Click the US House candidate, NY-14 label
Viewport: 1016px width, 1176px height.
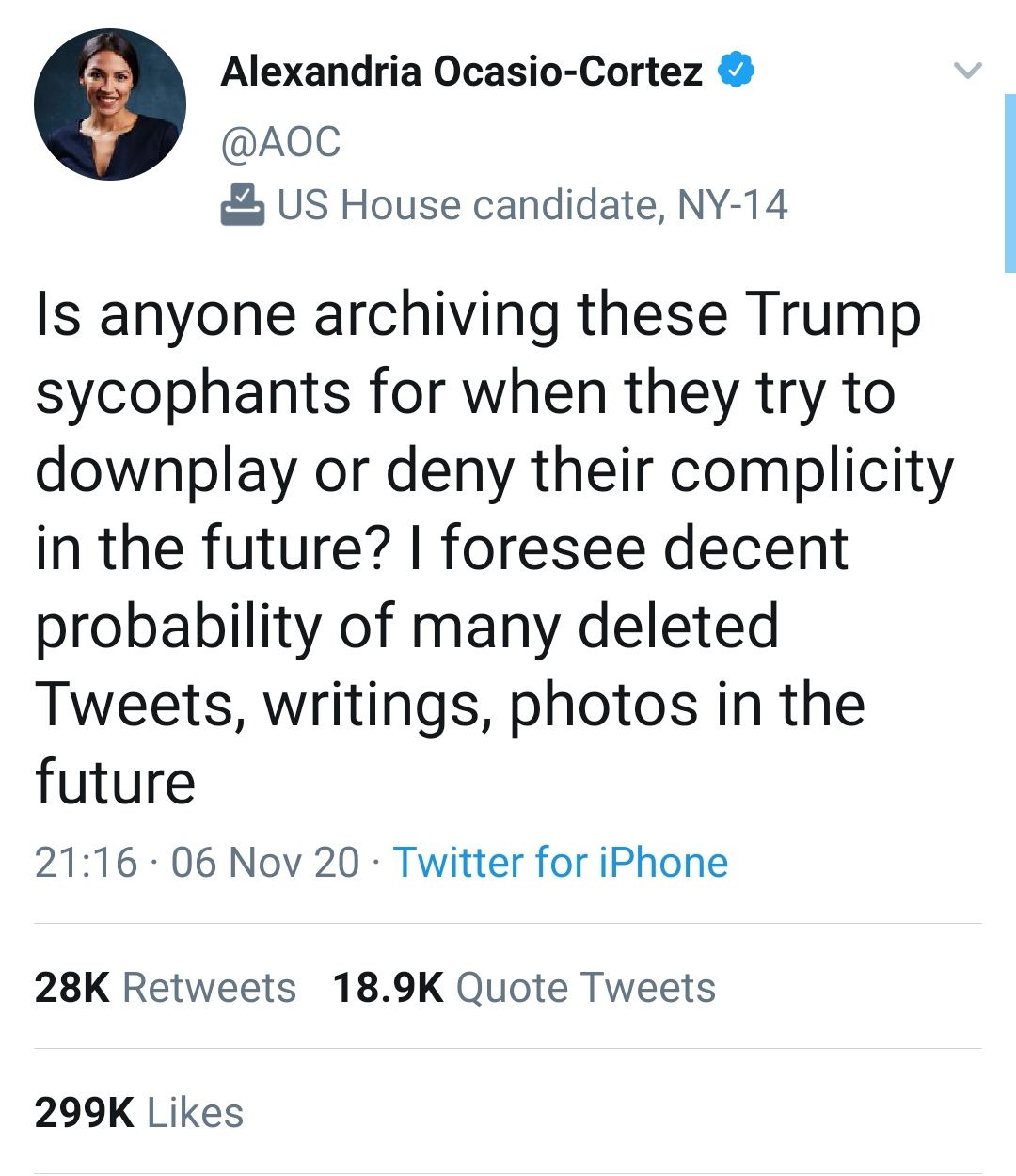coord(532,205)
